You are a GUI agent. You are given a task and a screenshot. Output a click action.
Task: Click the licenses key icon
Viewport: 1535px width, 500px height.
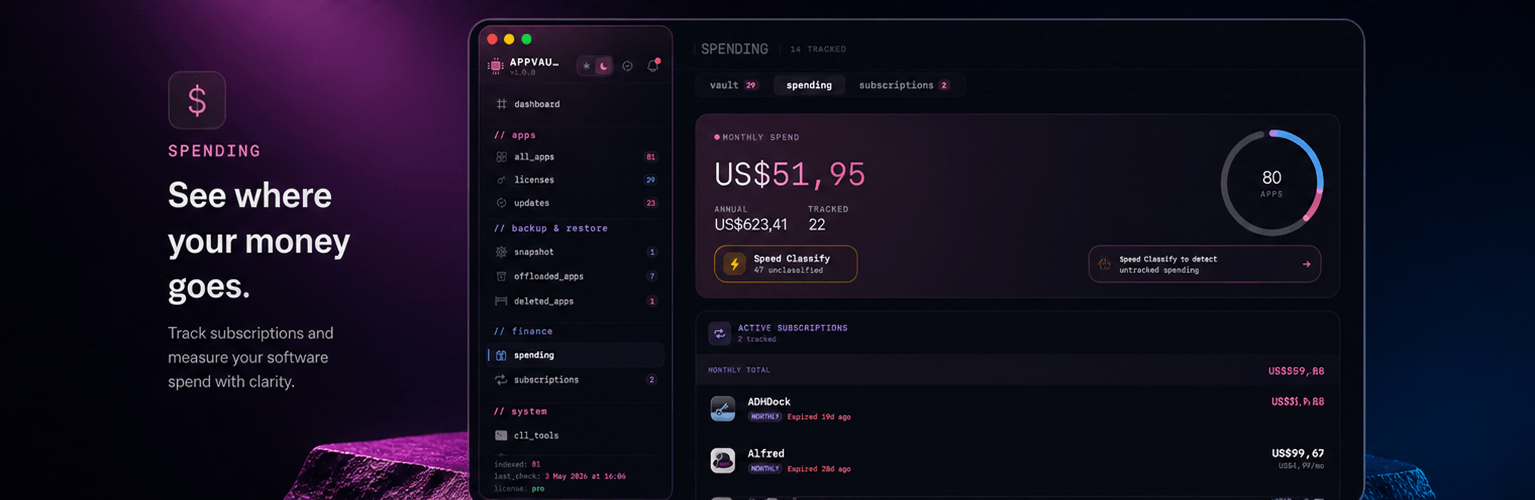[502, 180]
